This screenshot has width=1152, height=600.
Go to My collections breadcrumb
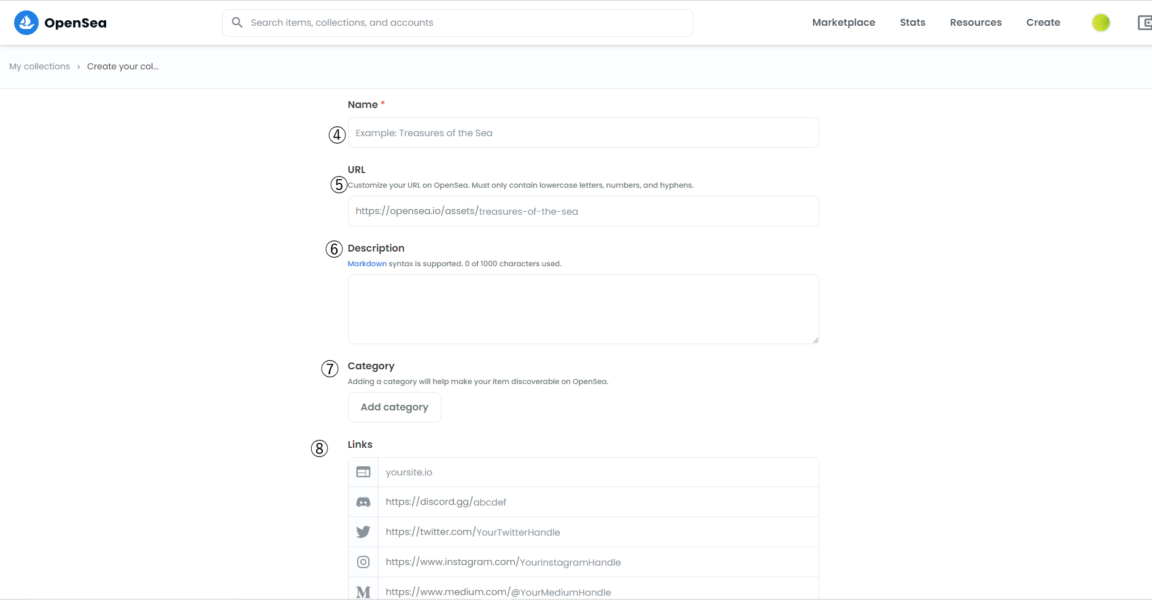click(x=40, y=66)
